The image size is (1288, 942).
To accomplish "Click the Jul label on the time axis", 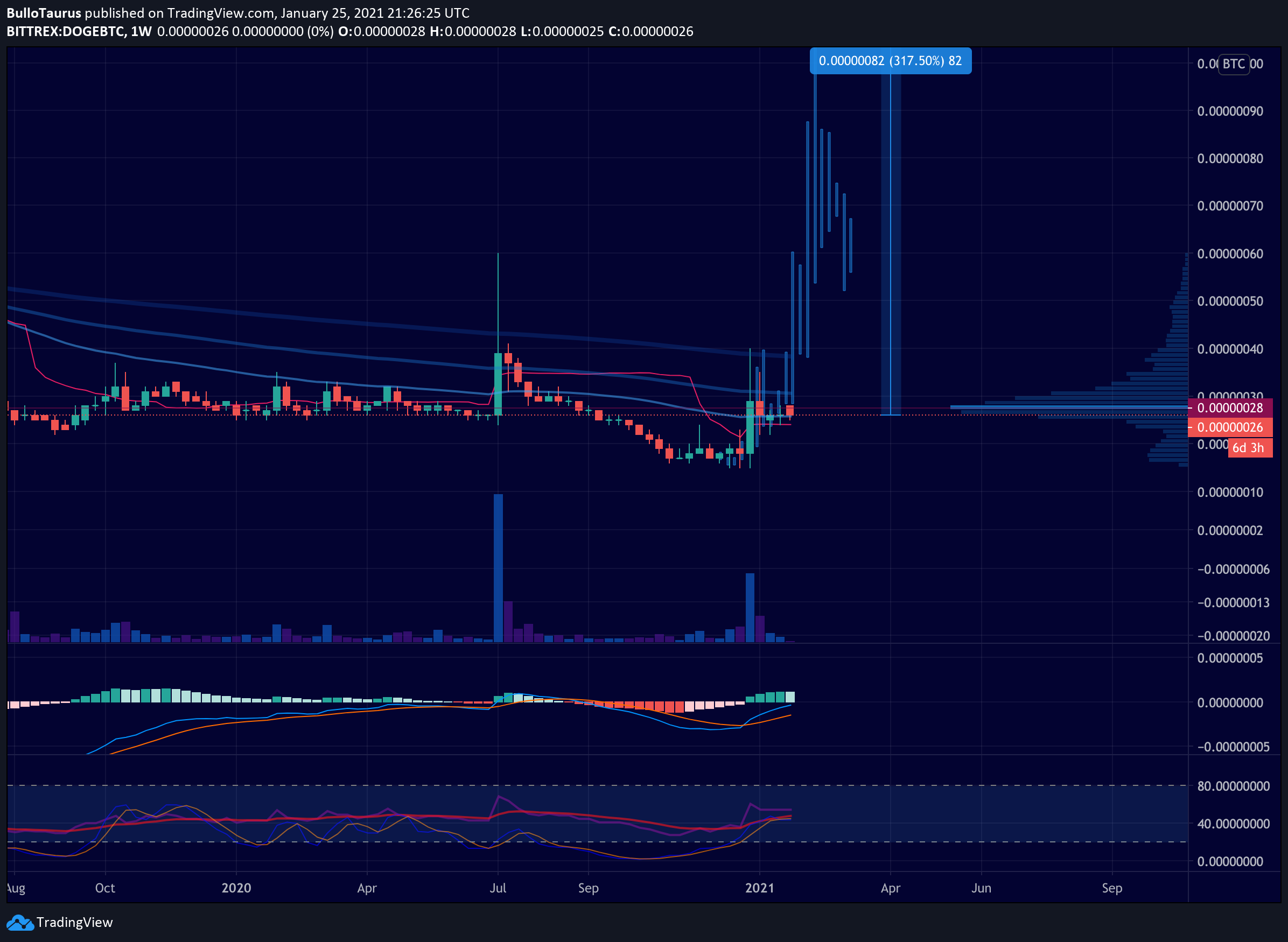I will [x=498, y=888].
